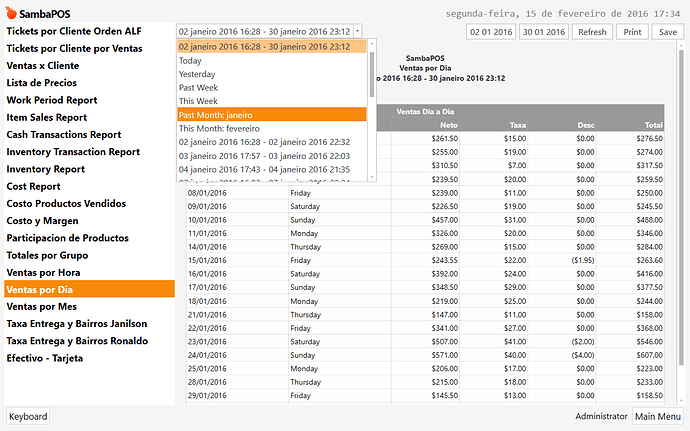
Task: Open the Item Sales Report
Action: [89, 118]
